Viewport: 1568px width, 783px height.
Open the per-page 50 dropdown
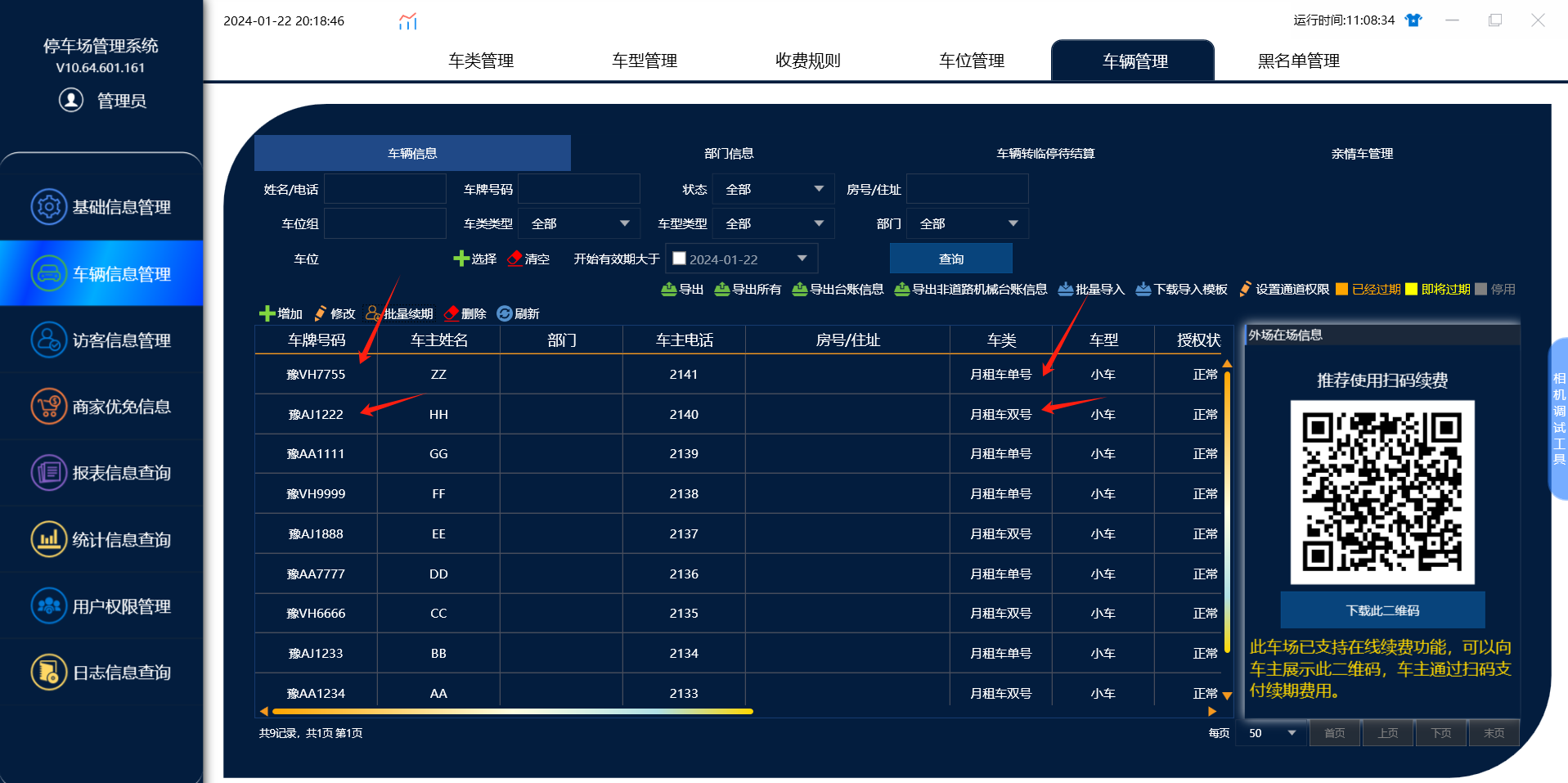pos(1273,733)
